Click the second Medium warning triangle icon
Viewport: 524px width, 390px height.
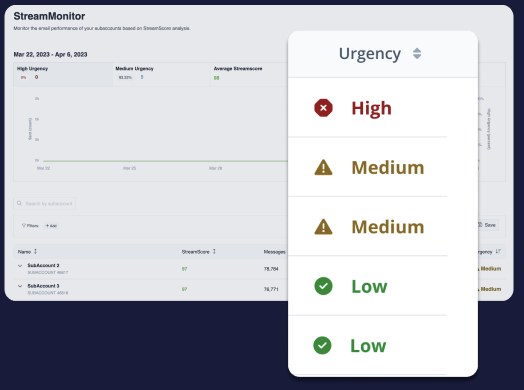[323, 227]
